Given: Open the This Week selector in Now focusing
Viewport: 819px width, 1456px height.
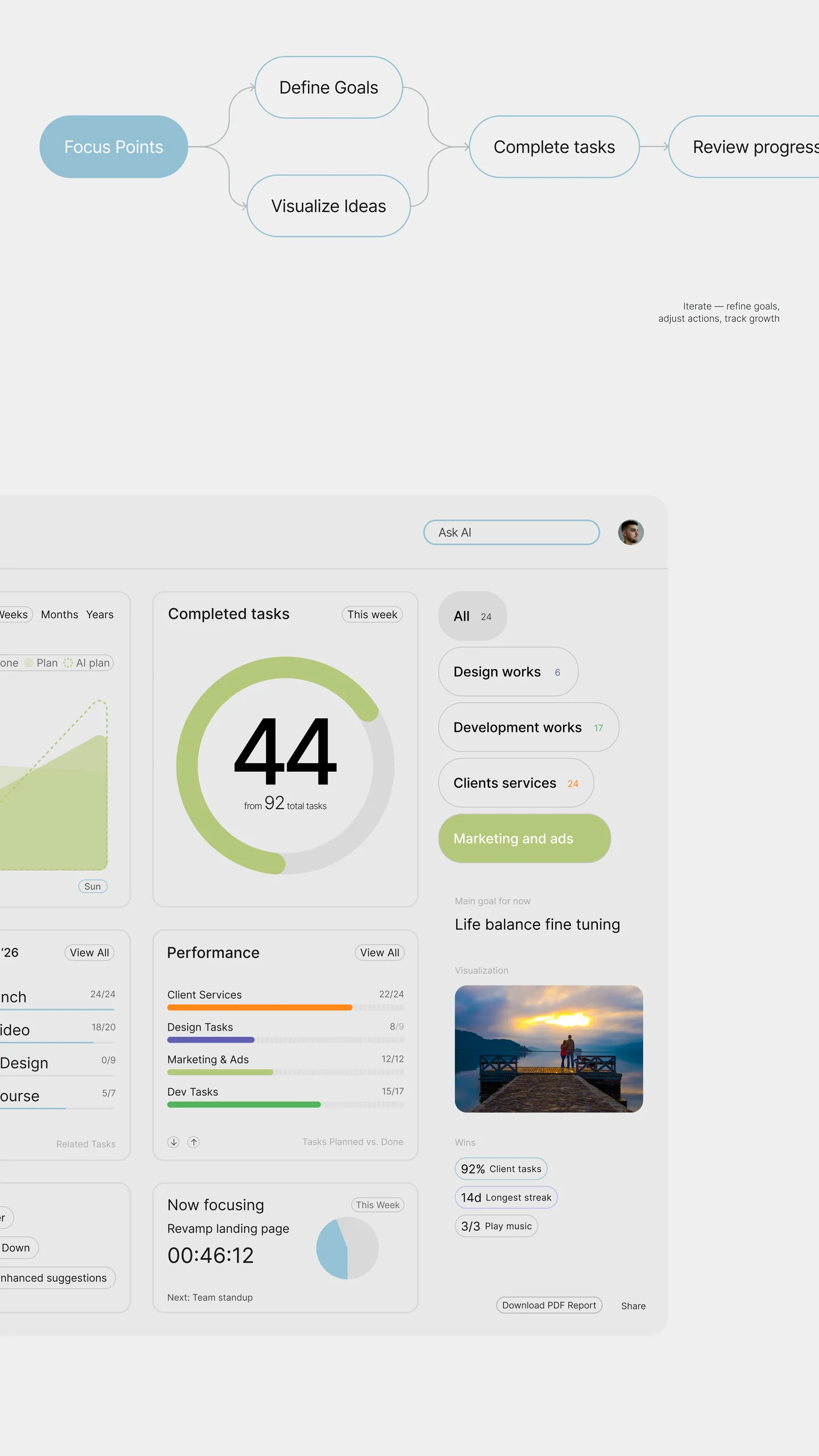Looking at the screenshot, I should (378, 1205).
